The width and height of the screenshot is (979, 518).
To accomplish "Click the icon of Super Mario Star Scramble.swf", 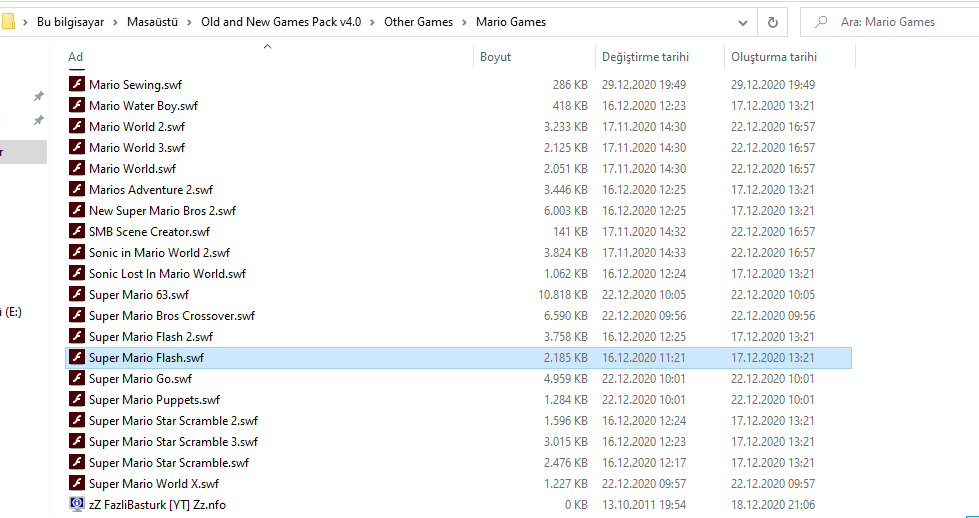I will point(77,462).
